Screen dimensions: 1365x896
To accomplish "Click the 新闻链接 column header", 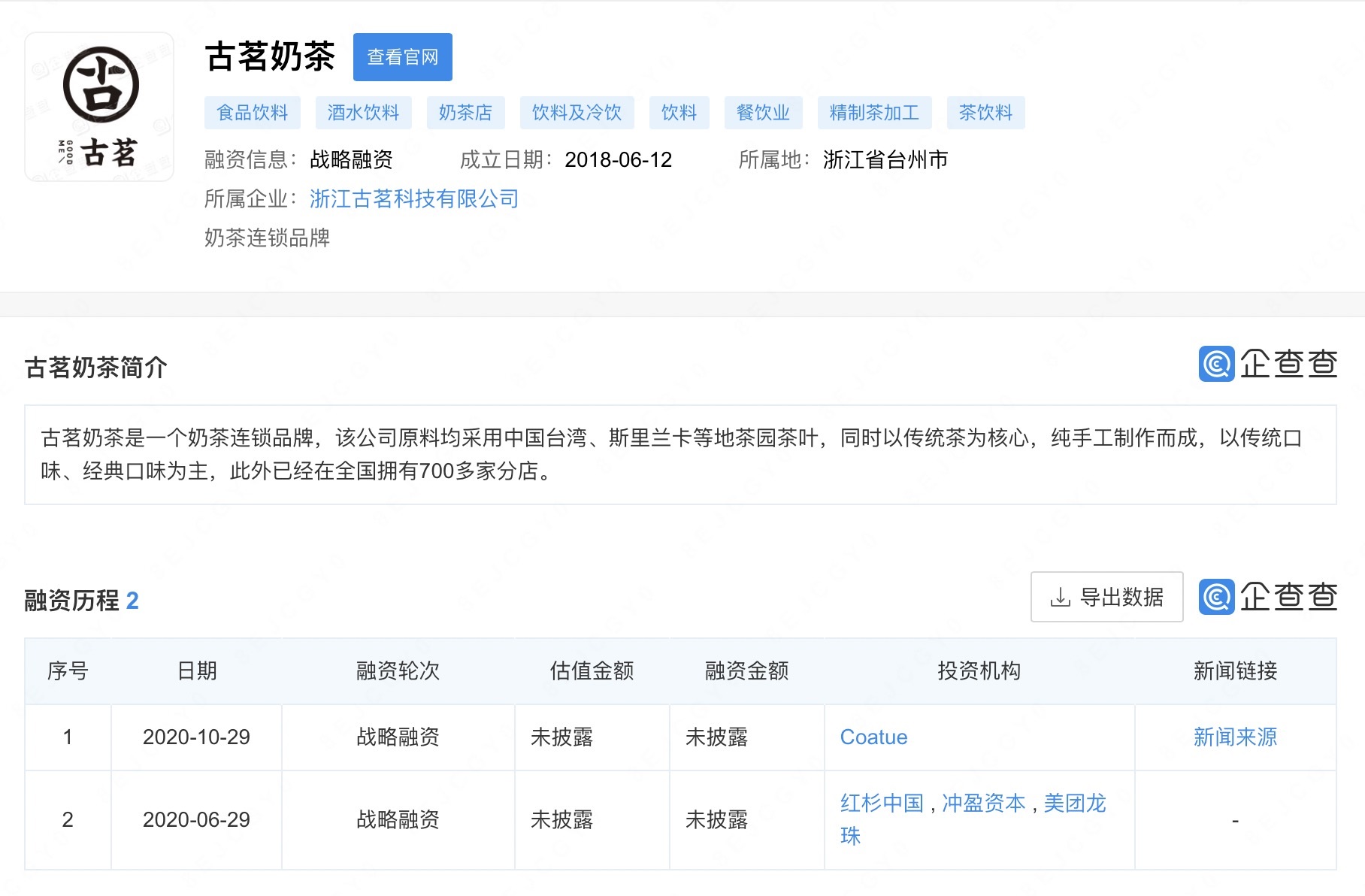I will 1236,670.
